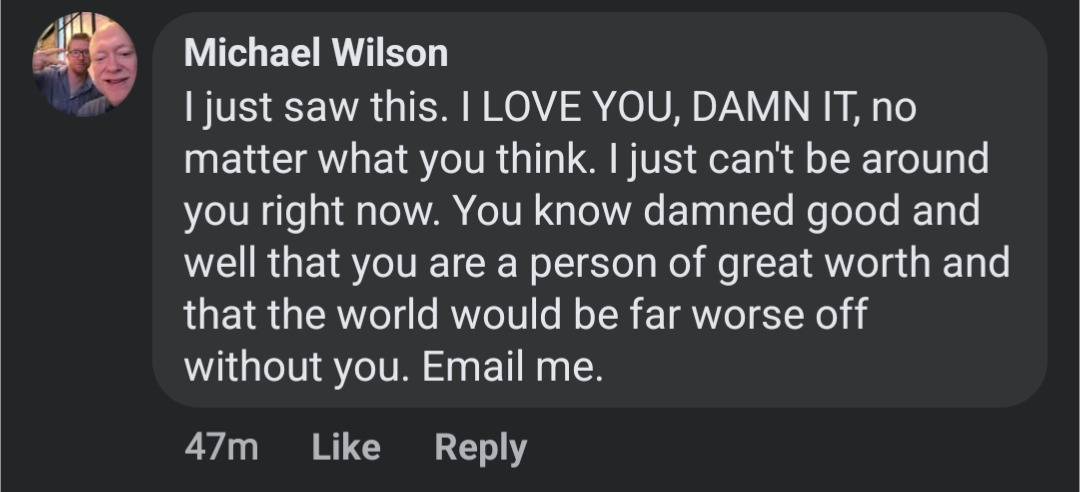This screenshot has height=492, width=1080.
Task: Hit Like next to the 47m timestamp
Action: (x=346, y=447)
